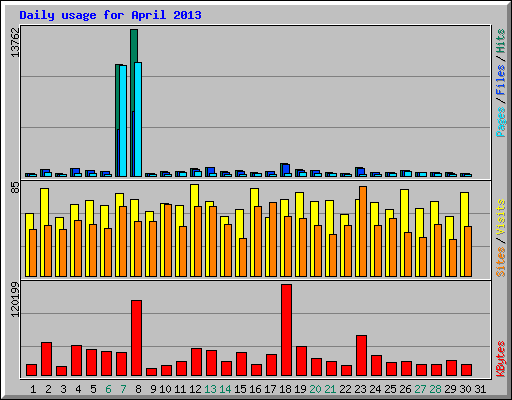Click the red KBytes bar for day 18
The image size is (512, 400).
click(286, 330)
